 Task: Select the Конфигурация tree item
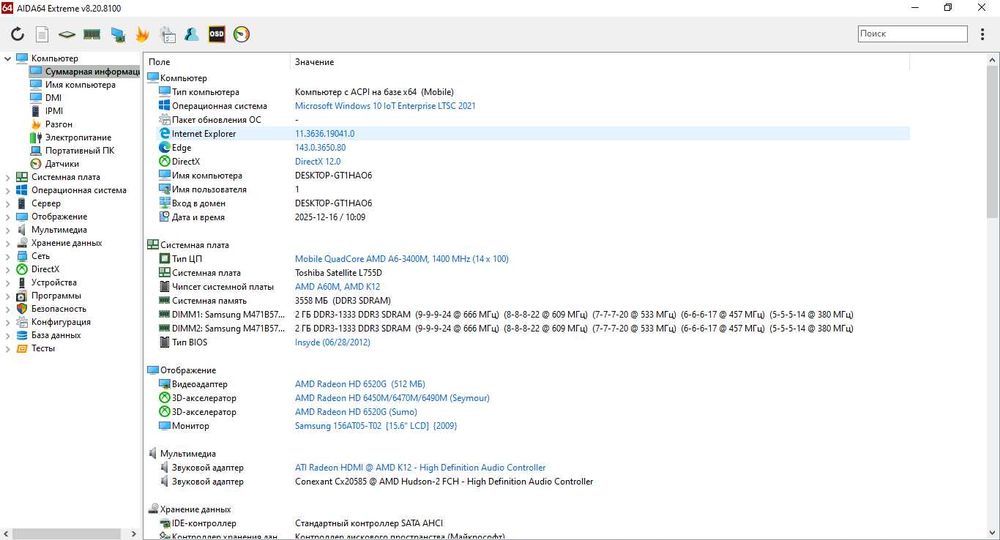click(x=61, y=322)
